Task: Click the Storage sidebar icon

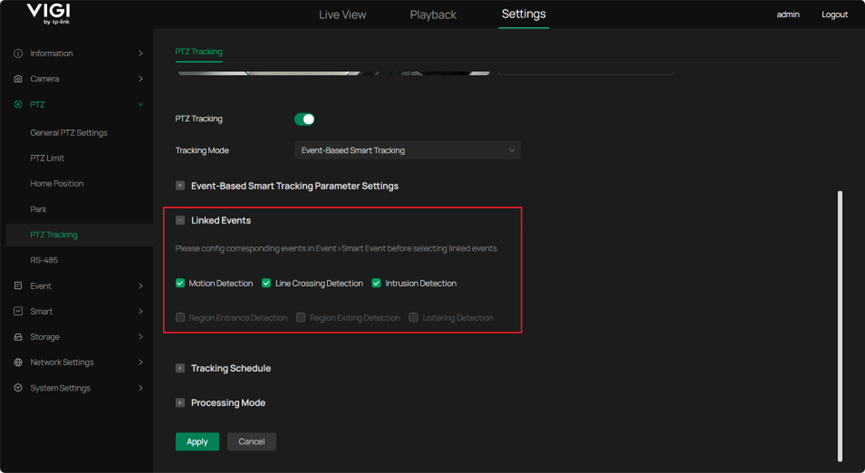Action: [18, 337]
